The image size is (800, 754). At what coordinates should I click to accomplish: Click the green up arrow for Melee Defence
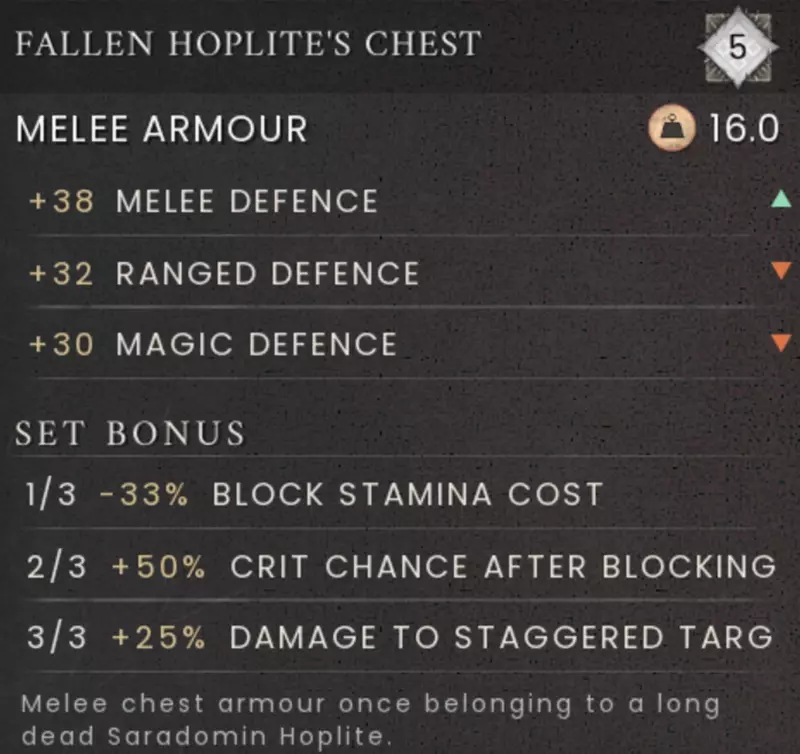click(x=781, y=200)
